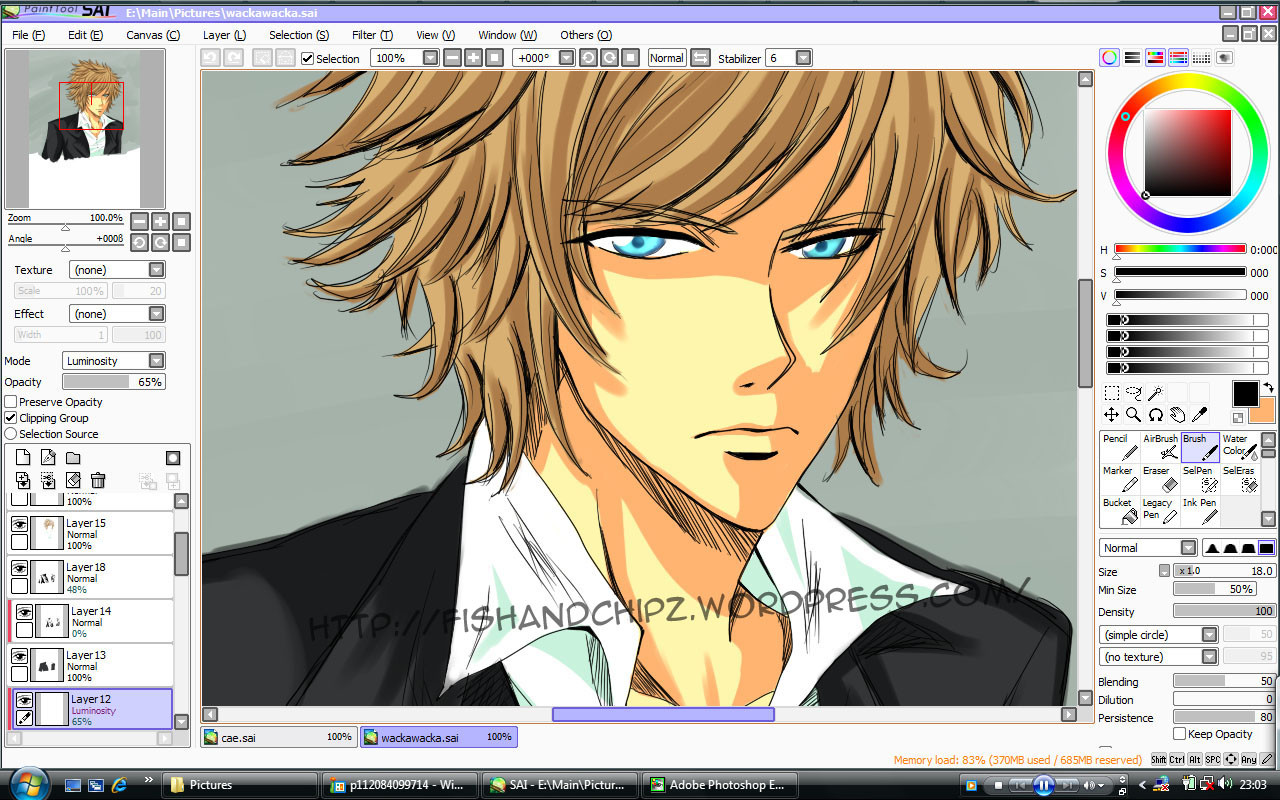
Task: Select the hand pan tool
Action: [1177, 414]
